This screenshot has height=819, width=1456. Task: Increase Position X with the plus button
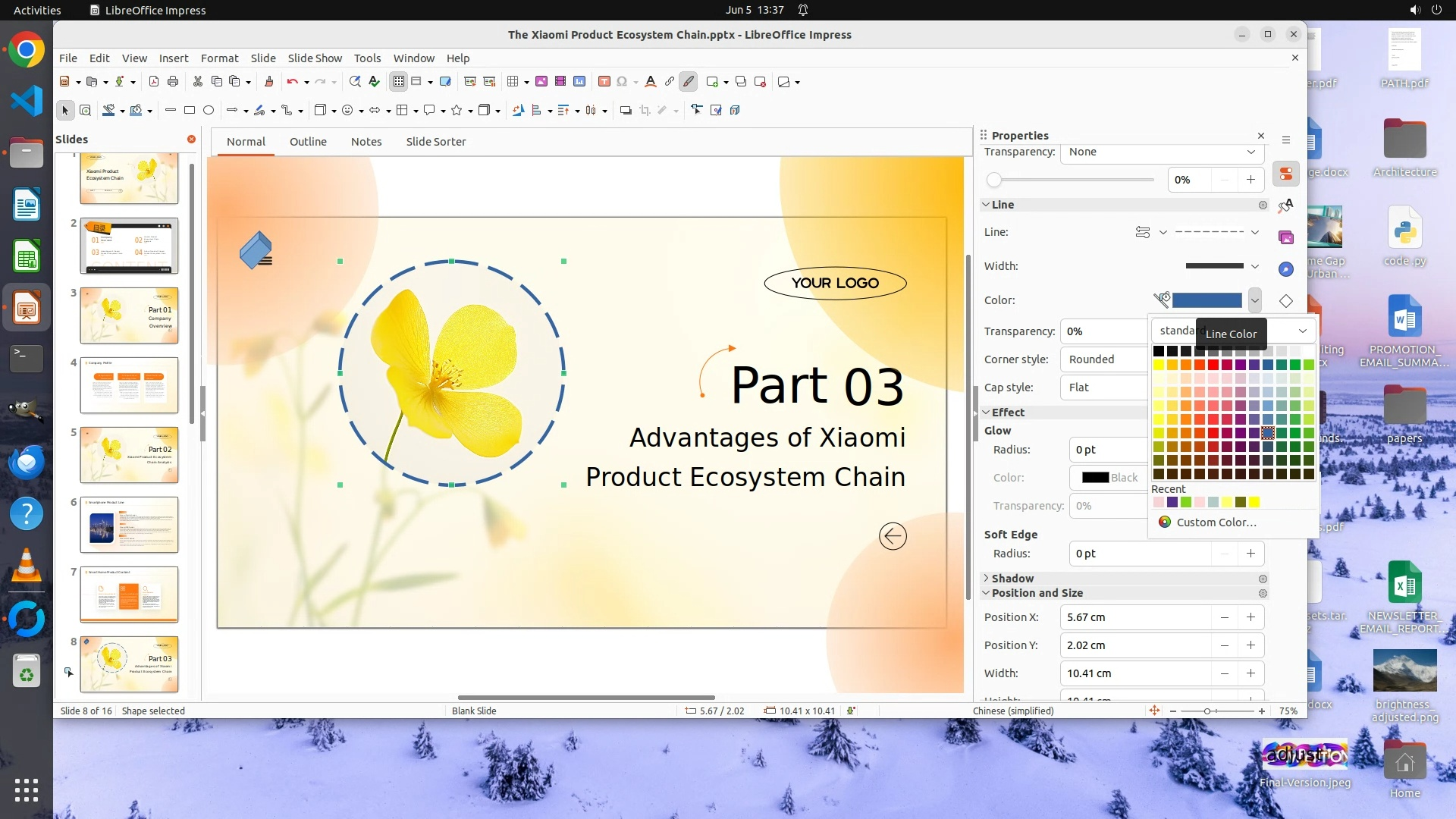point(1250,617)
